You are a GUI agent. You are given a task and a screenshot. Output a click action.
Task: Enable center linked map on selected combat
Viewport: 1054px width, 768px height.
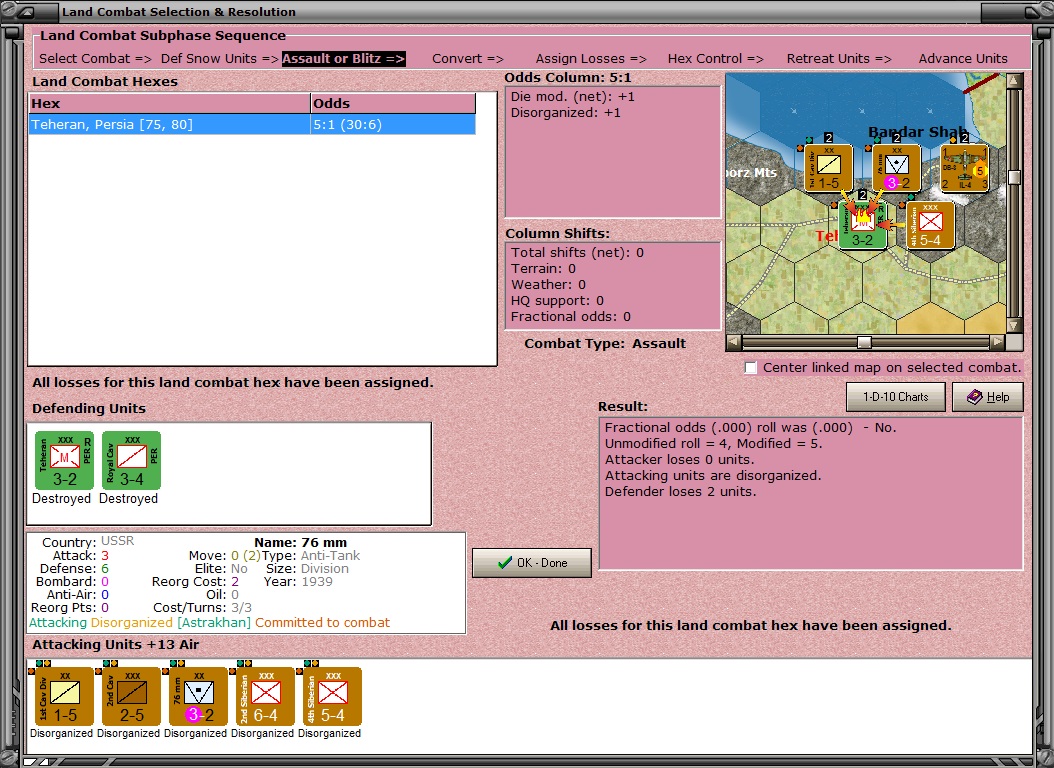coord(751,368)
